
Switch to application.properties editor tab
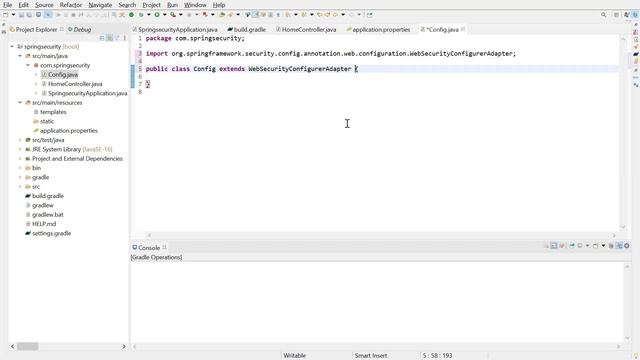pos(378,29)
